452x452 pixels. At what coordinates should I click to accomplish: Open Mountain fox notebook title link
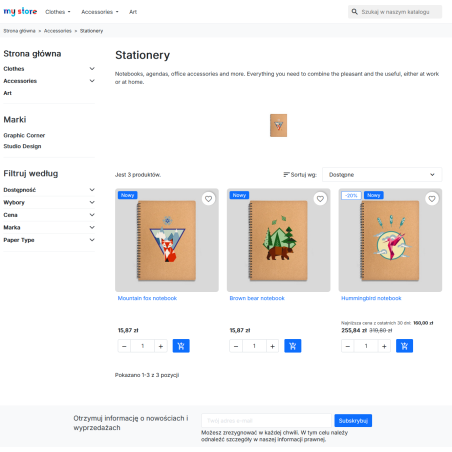click(147, 298)
